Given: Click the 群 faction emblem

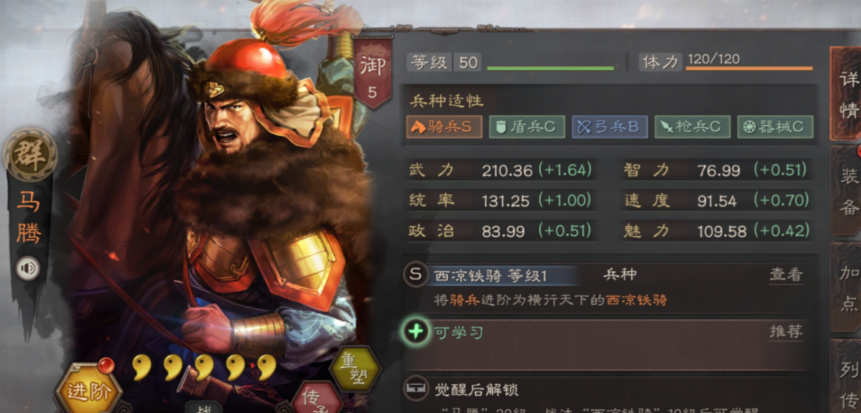Looking at the screenshot, I should [30, 155].
